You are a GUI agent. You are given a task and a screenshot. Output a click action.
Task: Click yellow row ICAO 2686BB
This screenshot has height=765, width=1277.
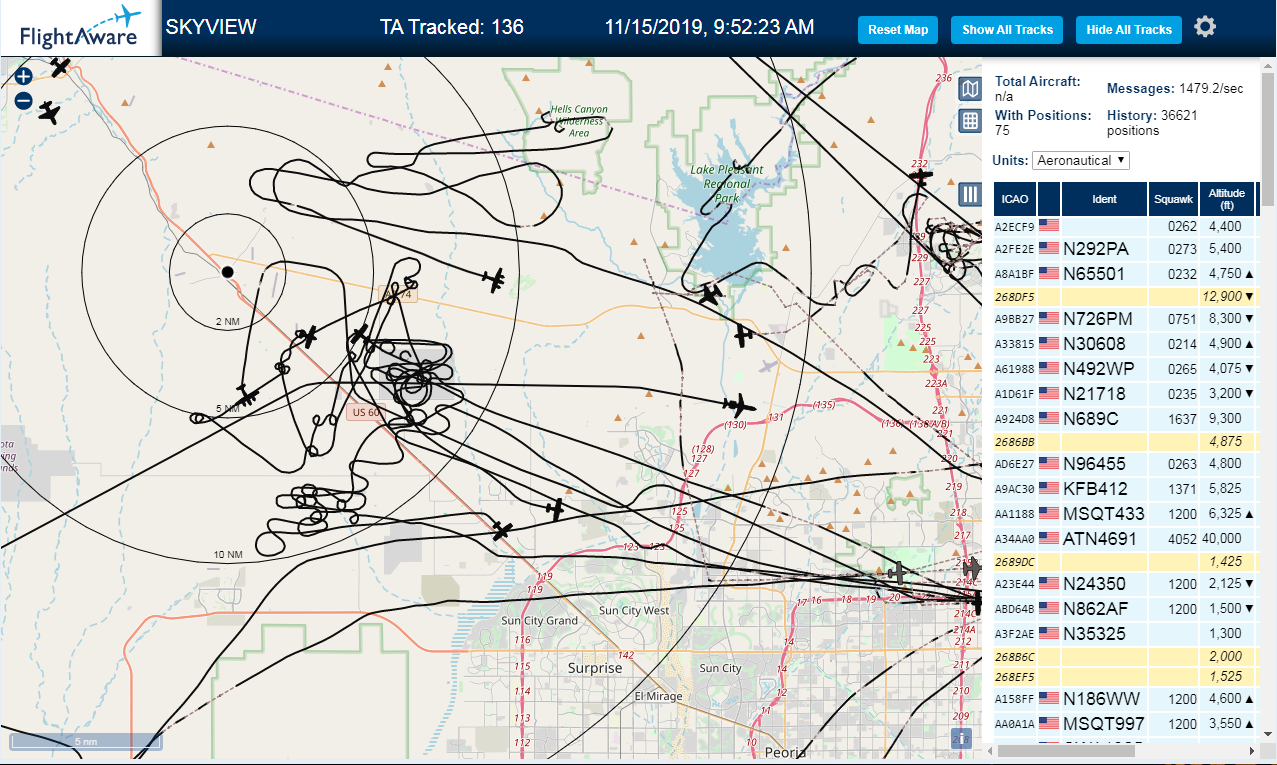pos(1014,441)
